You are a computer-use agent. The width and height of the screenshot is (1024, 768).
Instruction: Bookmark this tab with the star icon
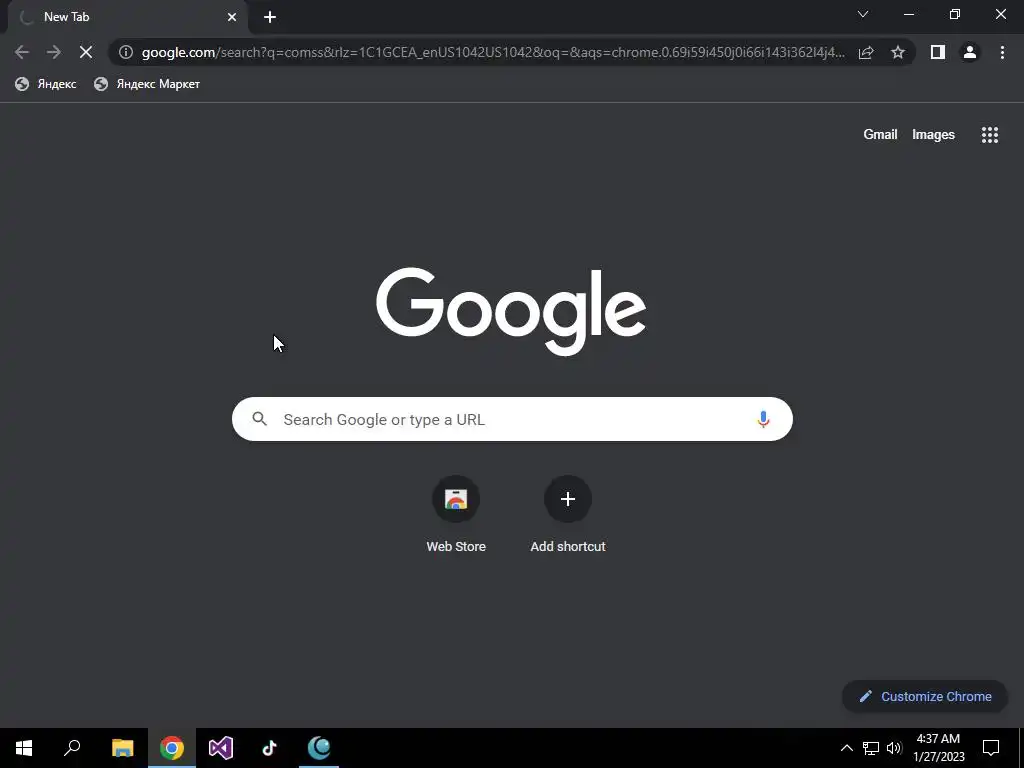tap(898, 52)
